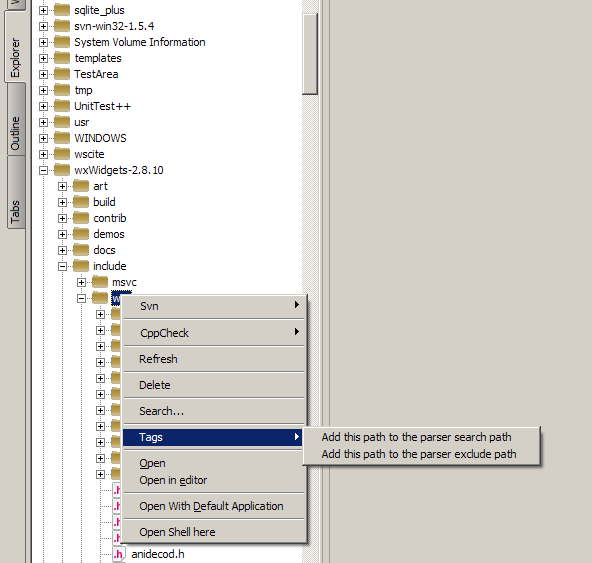
Task: Click the tree view vertical scrollbar thumb
Action: pos(310,54)
